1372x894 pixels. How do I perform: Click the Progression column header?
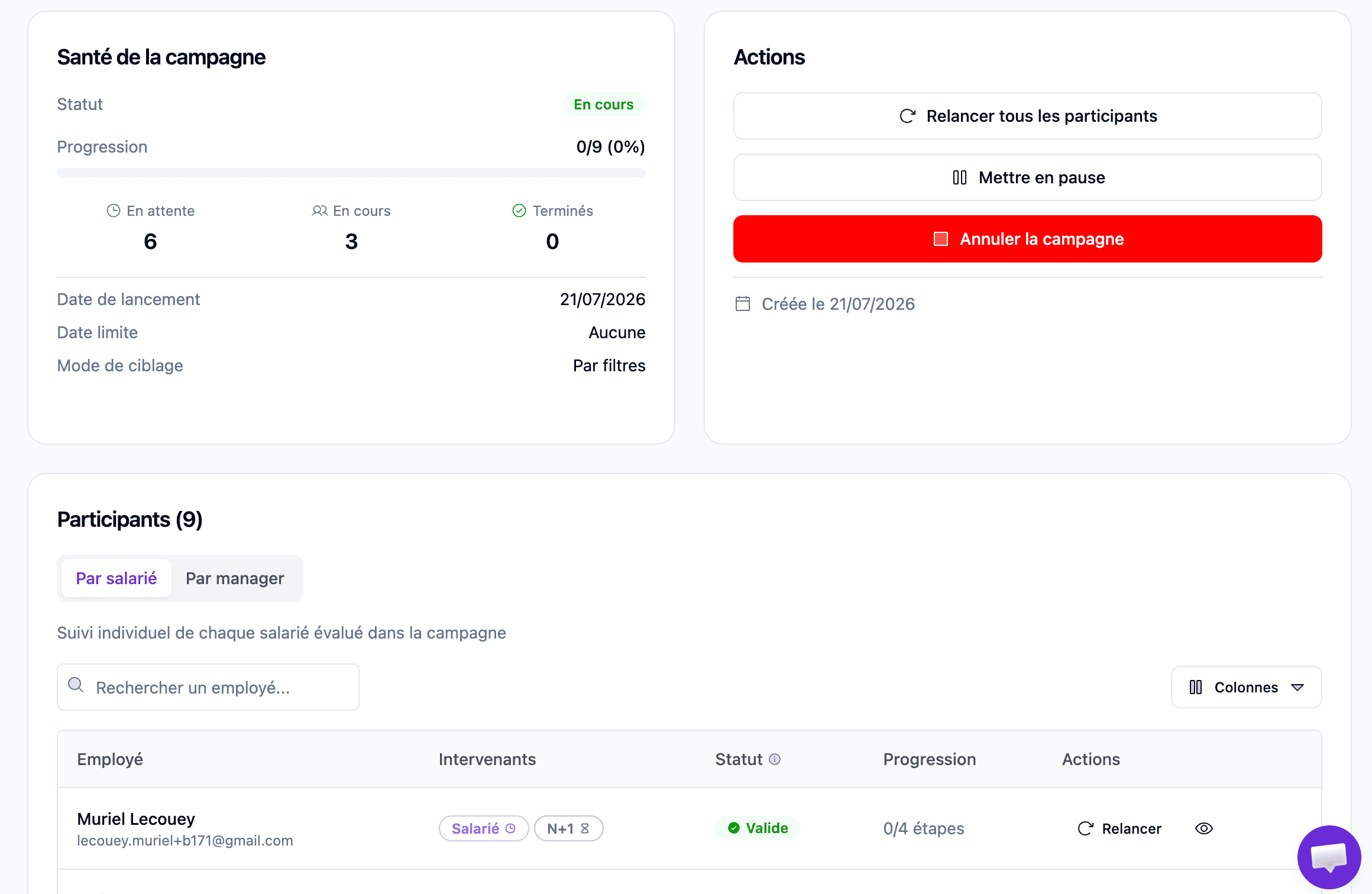(x=930, y=759)
